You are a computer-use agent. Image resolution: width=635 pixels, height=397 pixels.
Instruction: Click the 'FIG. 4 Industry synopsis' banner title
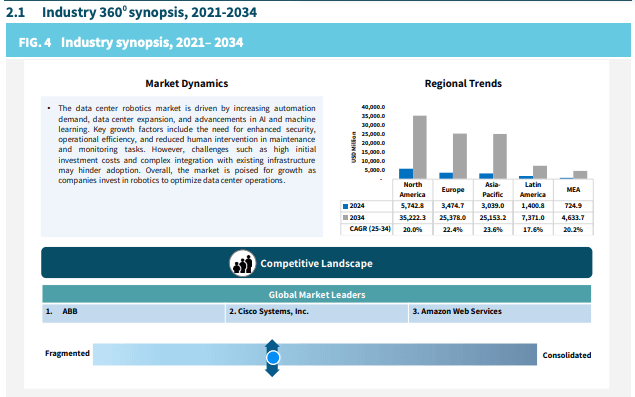click(131, 43)
